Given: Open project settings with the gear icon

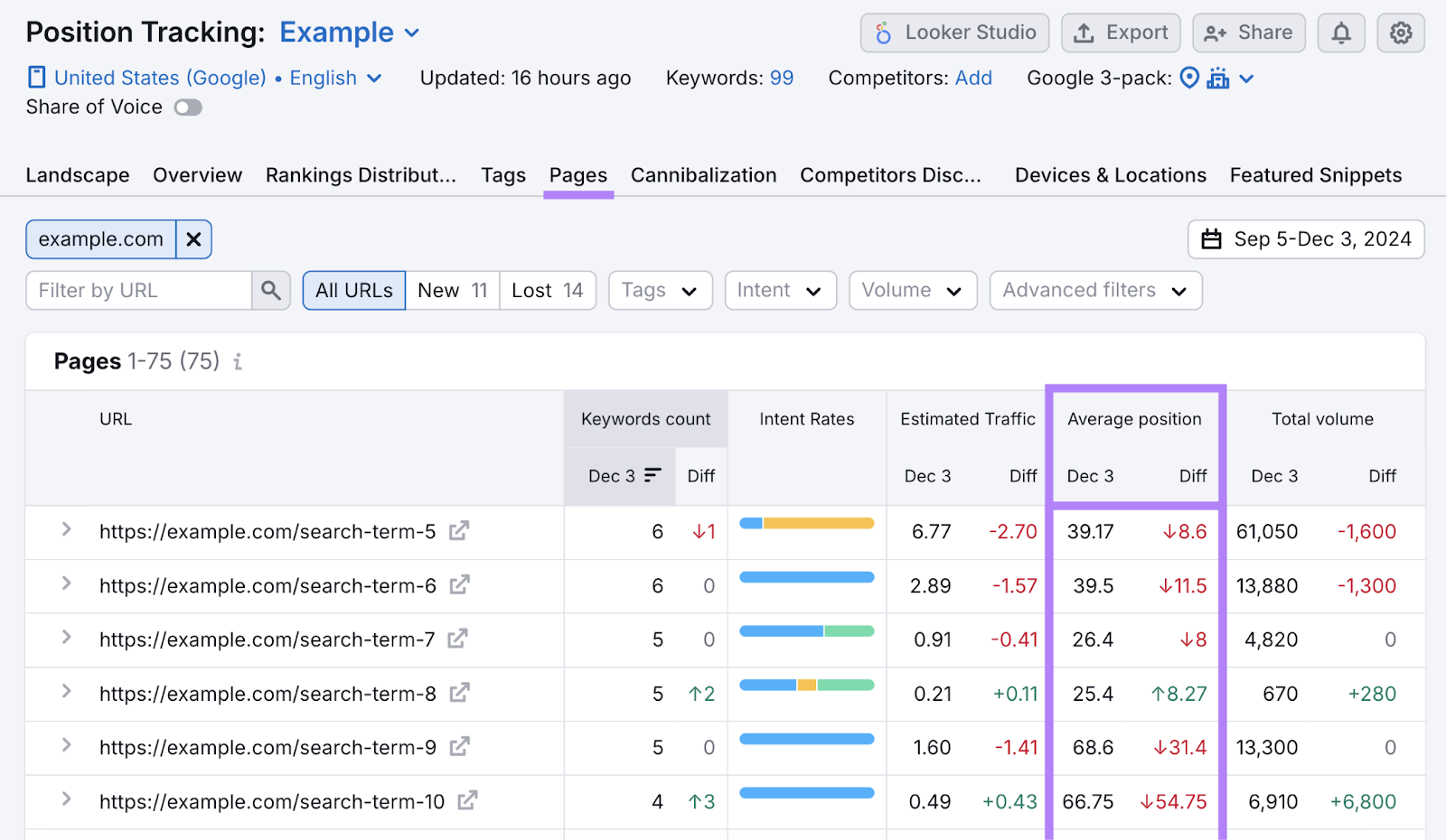Looking at the screenshot, I should click(1401, 33).
